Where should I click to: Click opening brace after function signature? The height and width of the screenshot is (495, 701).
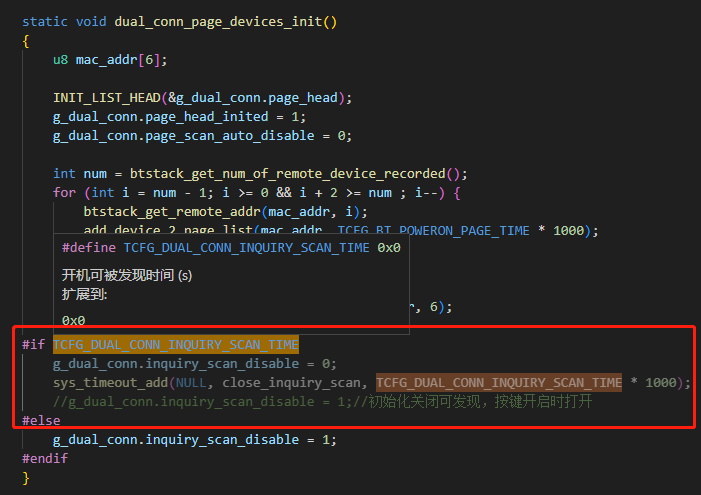point(26,41)
